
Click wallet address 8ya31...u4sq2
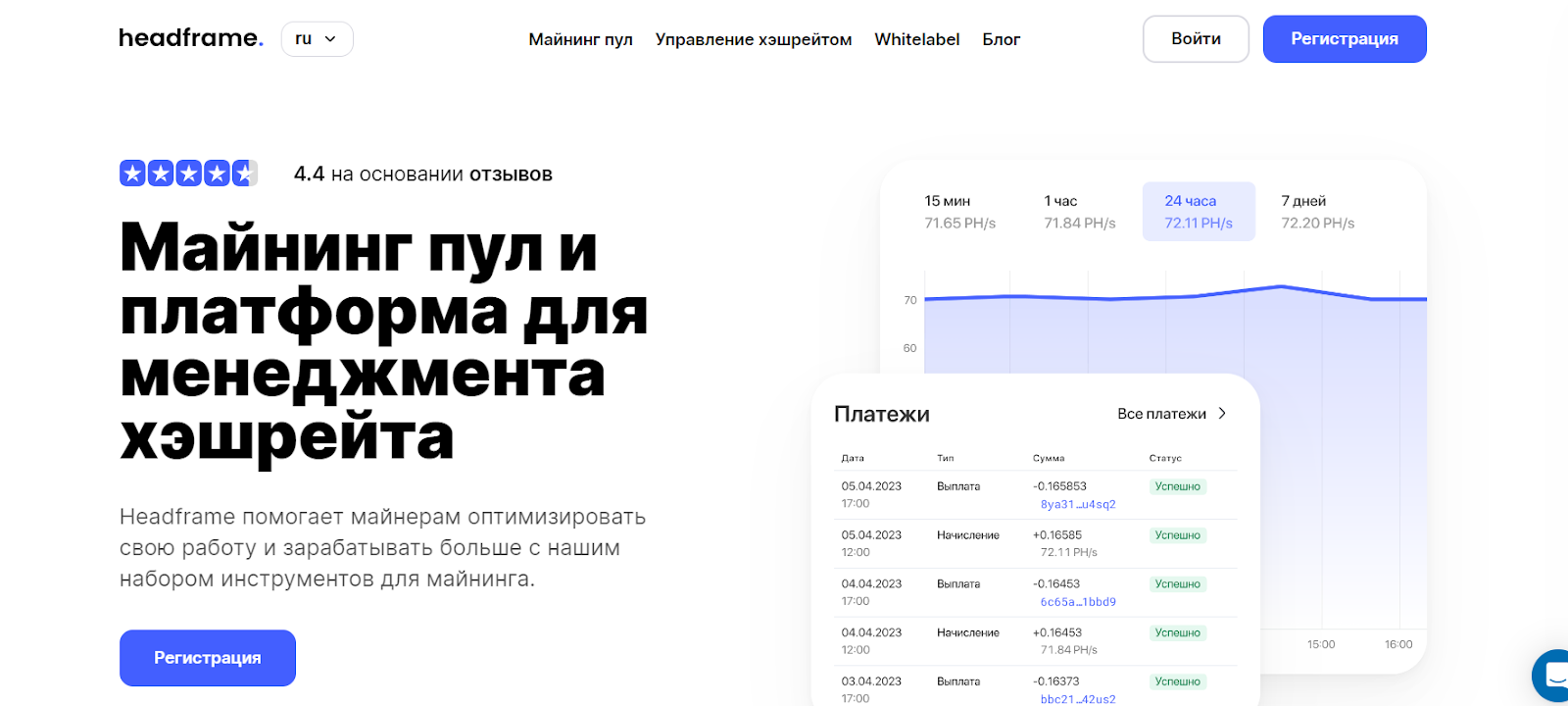[x=1078, y=504]
